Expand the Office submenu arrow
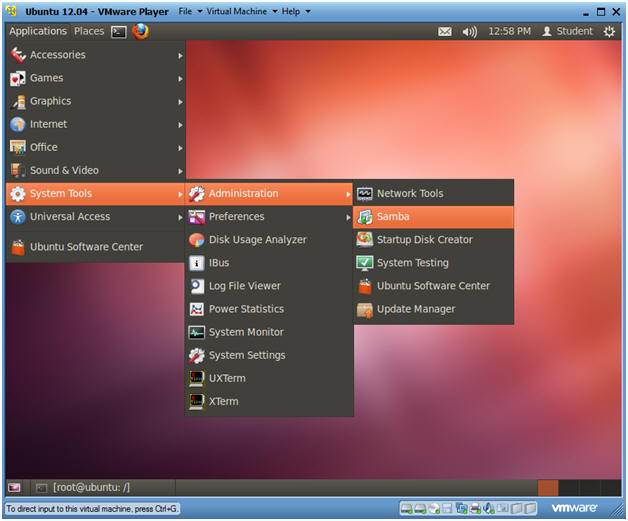The height and width of the screenshot is (521, 628). pos(180,148)
